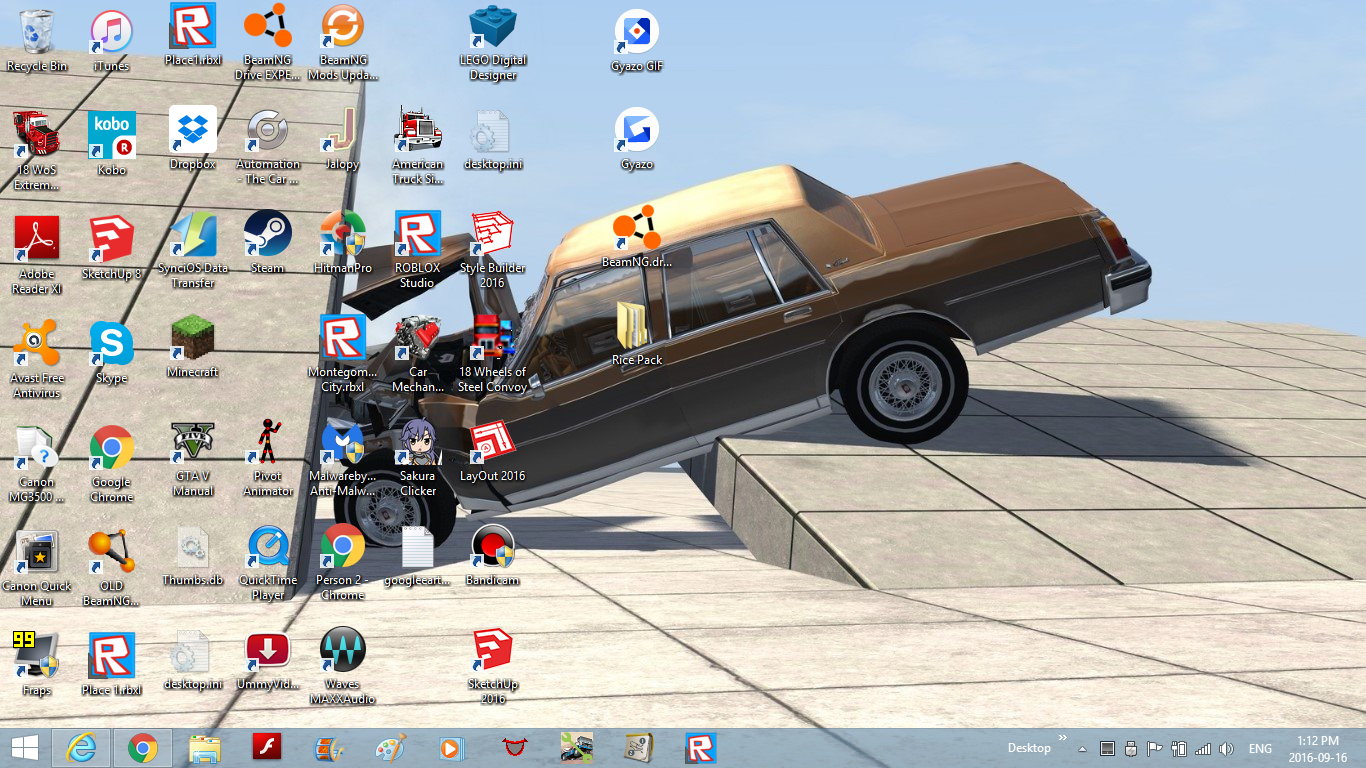1366x768 pixels.
Task: Open the Gyazo shortcut below Gyazo GIF
Action: coord(637,138)
